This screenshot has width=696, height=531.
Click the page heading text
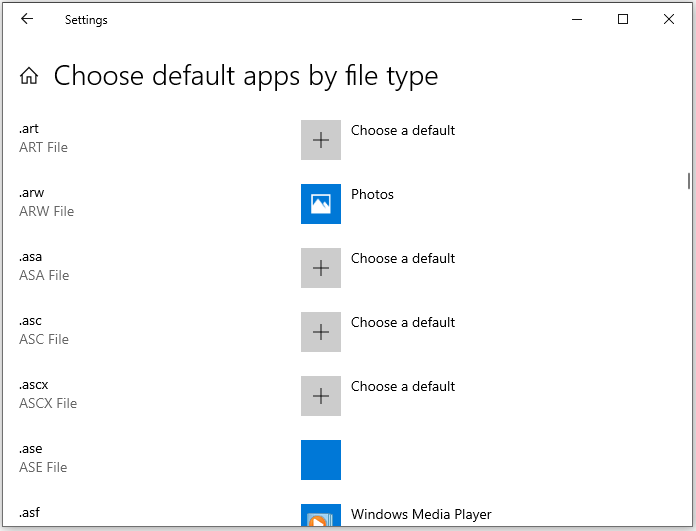point(246,76)
